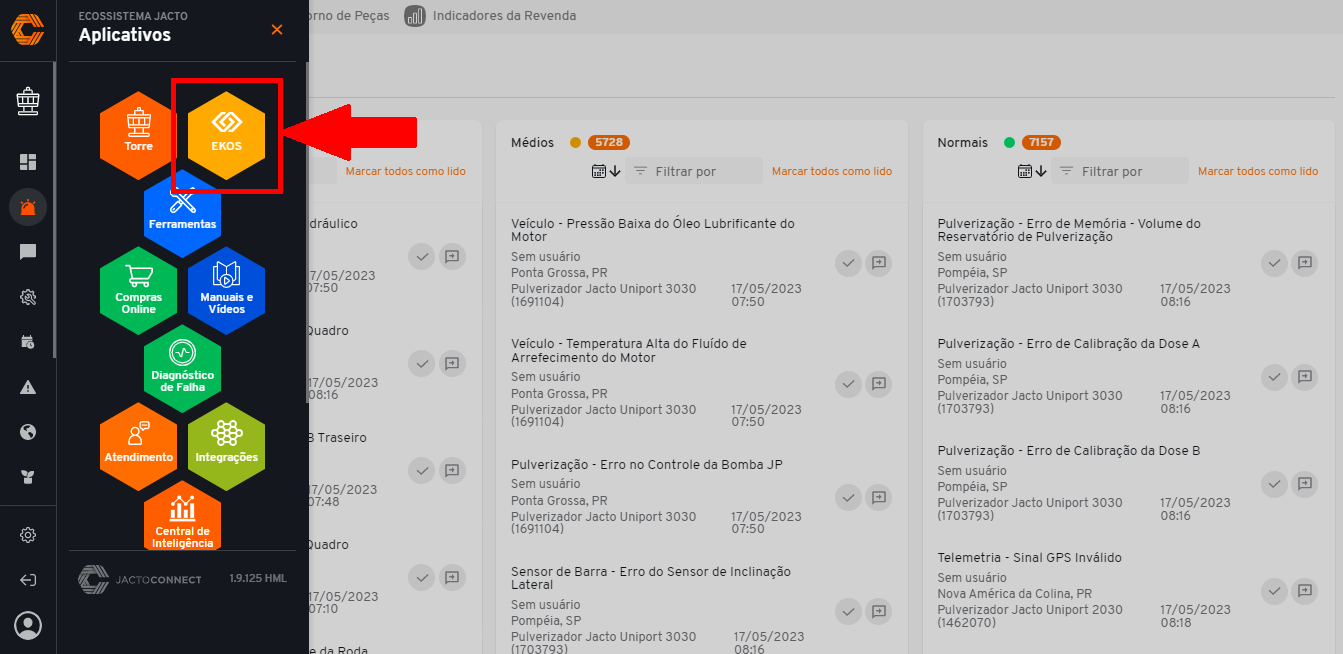Open alert 'Veículo - Temperatura Alta do Fluído'
The width and height of the screenshot is (1343, 654).
tap(629, 350)
